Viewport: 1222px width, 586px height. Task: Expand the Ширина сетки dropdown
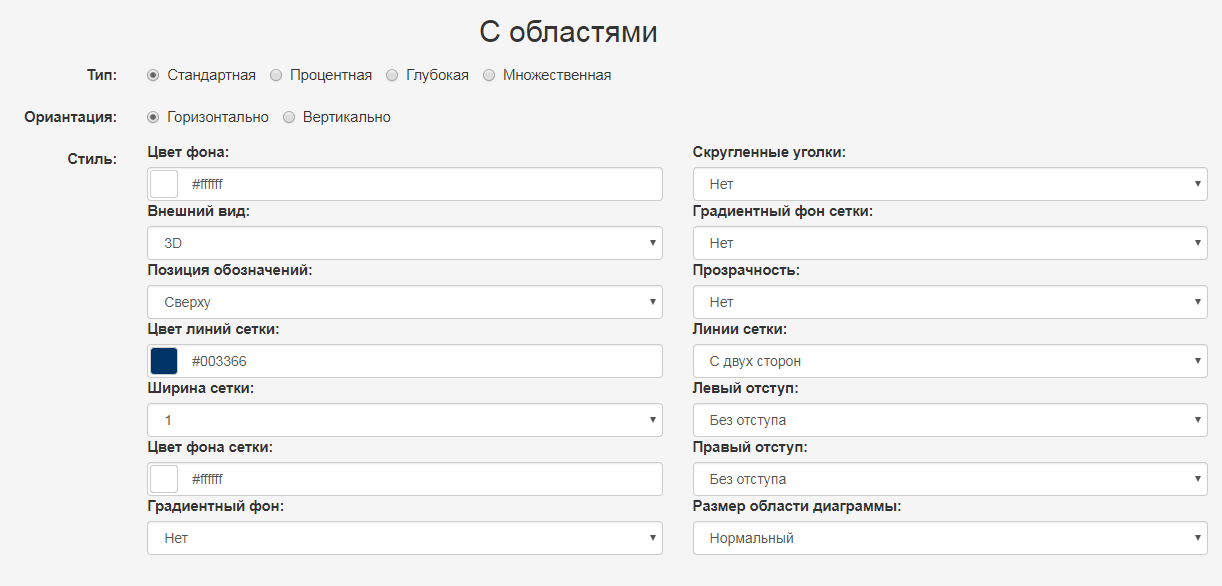(x=404, y=420)
